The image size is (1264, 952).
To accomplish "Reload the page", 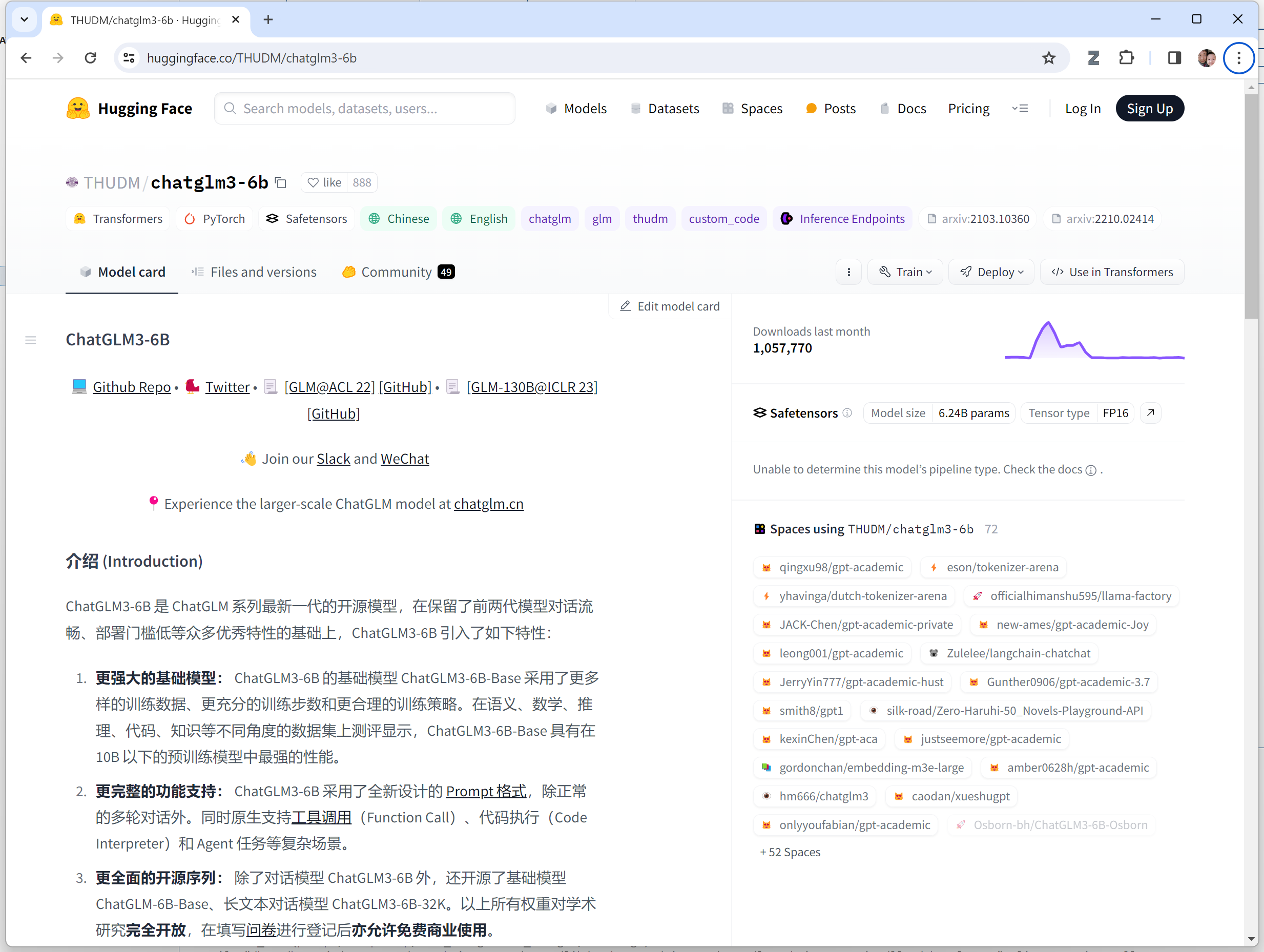I will pyautogui.click(x=90, y=58).
